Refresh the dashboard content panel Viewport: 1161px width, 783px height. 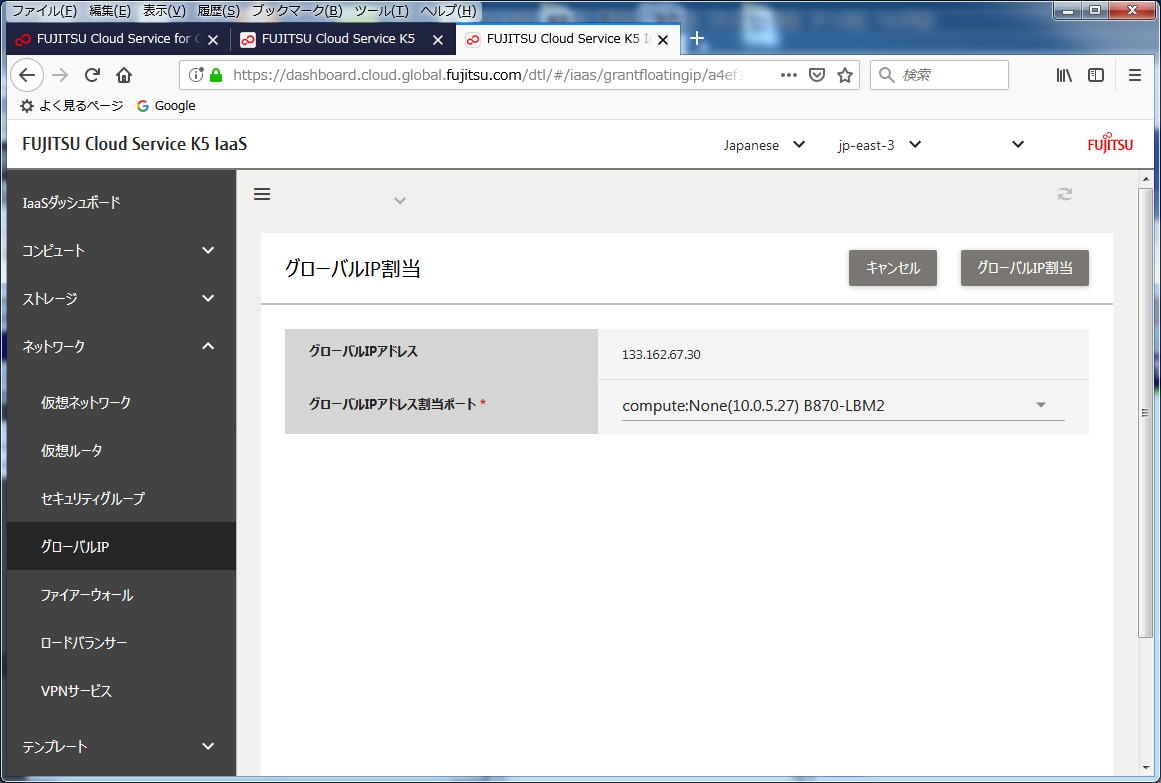[1065, 194]
